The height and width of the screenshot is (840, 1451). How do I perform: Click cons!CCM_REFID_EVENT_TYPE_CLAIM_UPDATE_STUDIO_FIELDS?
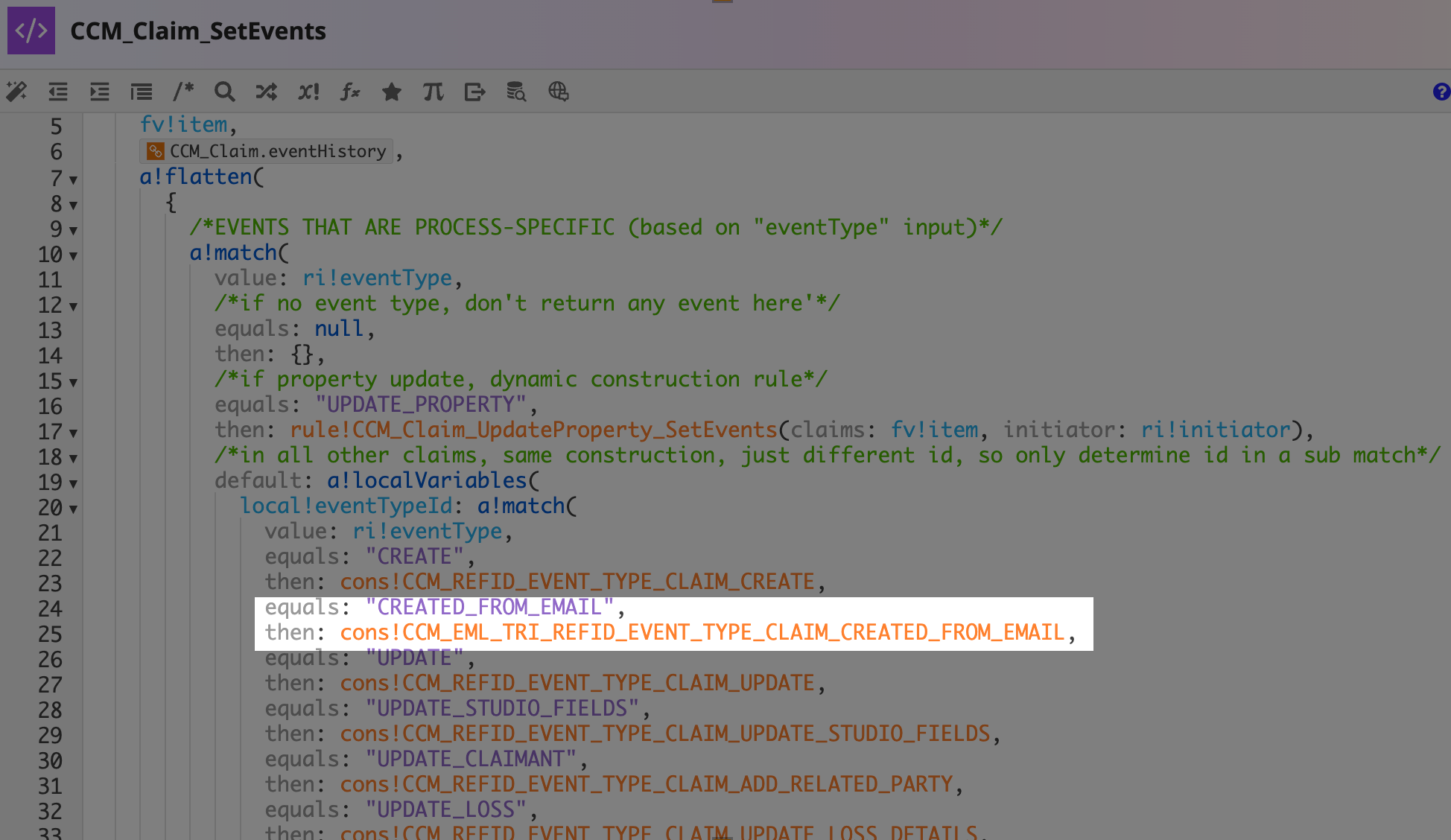(x=665, y=734)
